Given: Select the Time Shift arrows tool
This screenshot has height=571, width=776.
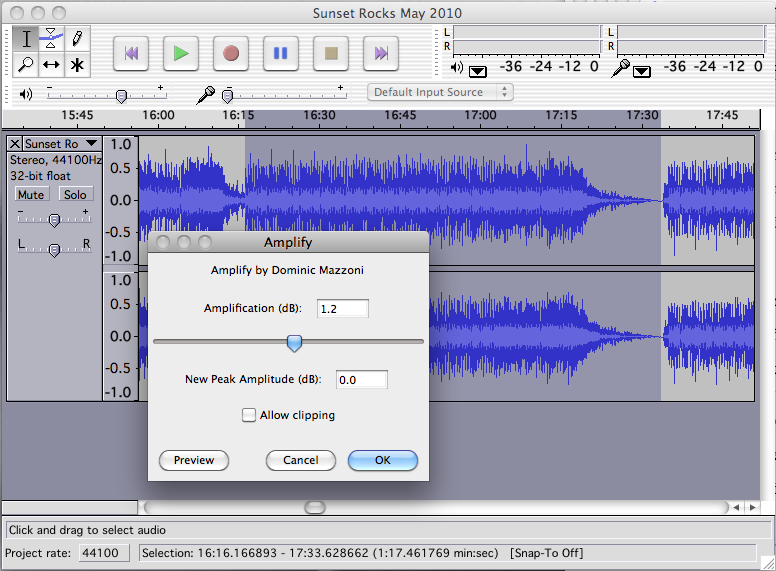Looking at the screenshot, I should pos(51,64).
